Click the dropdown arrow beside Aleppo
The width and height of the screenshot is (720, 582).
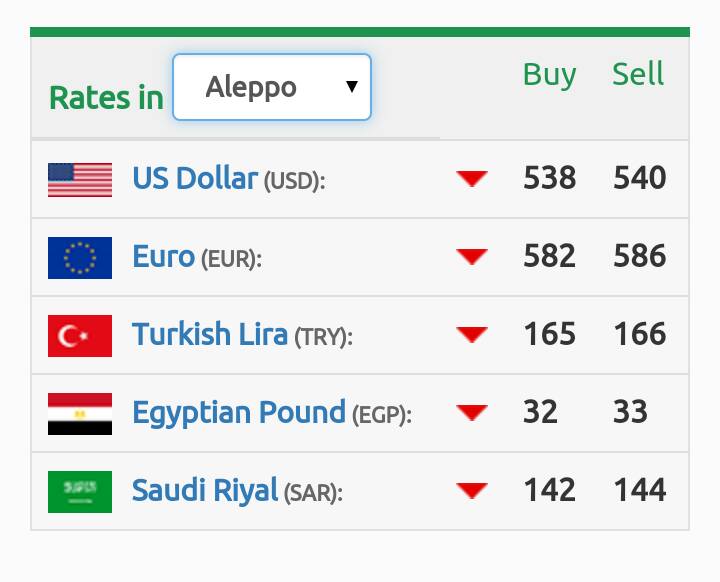352,86
